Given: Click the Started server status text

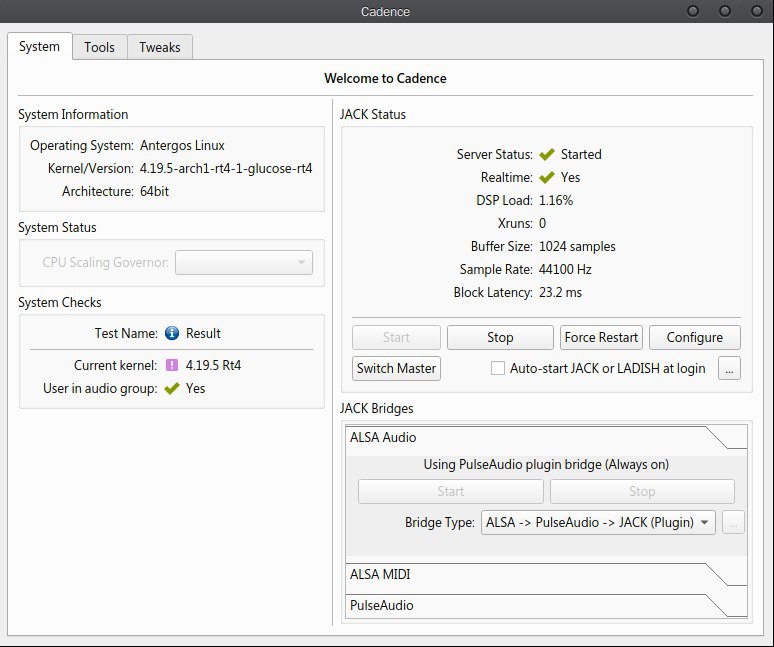Looking at the screenshot, I should point(581,154).
